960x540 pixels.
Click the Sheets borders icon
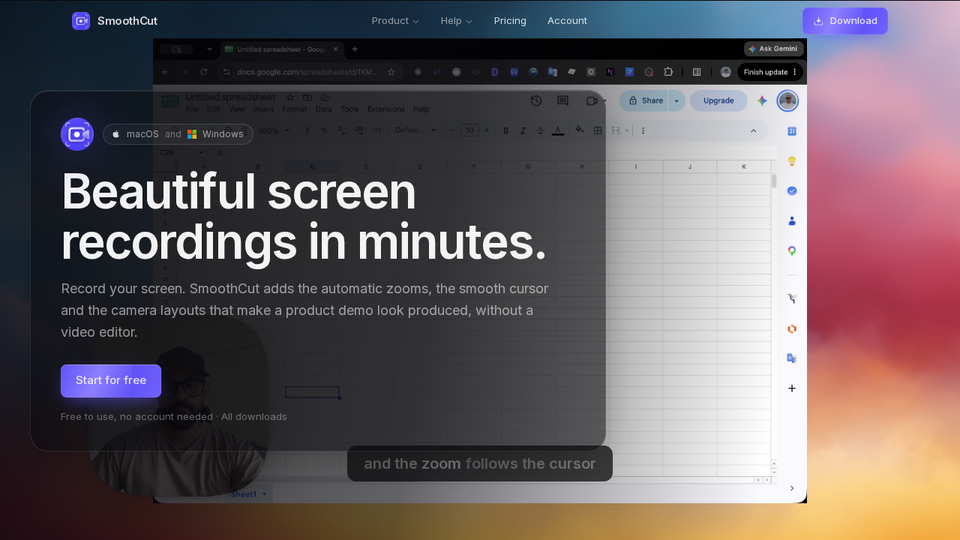(598, 130)
